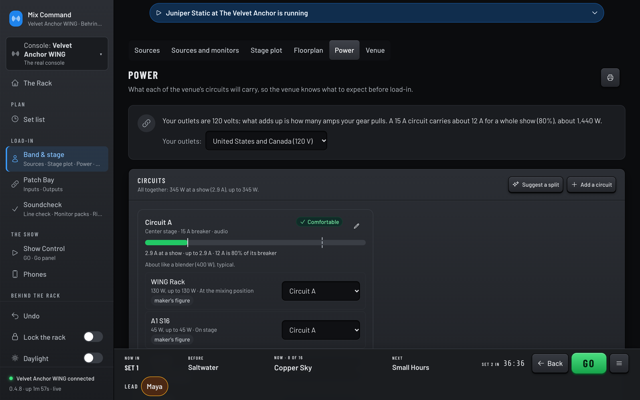Image resolution: width=640 pixels, height=400 pixels.
Task: Click the Set list clock icon
Action: point(15,119)
